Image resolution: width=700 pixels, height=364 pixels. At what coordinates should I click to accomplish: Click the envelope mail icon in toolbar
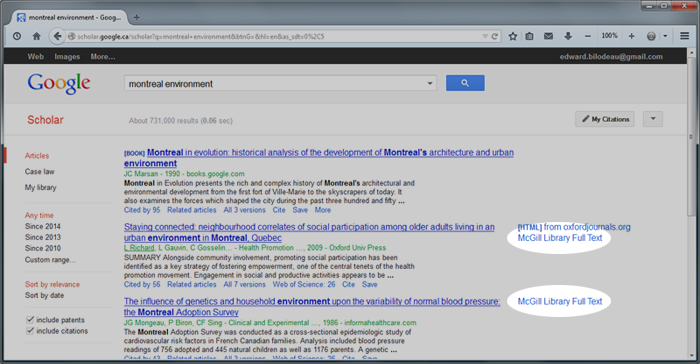pyautogui.click(x=549, y=36)
